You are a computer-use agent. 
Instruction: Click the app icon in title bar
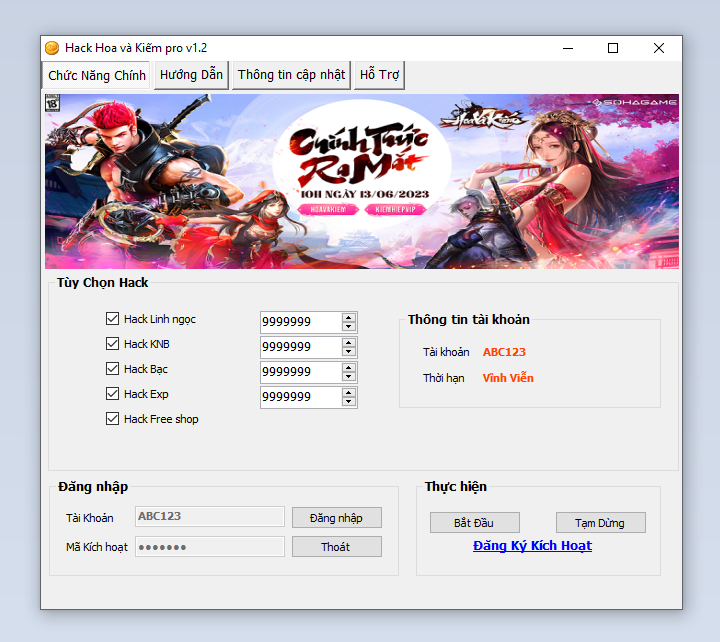52,48
